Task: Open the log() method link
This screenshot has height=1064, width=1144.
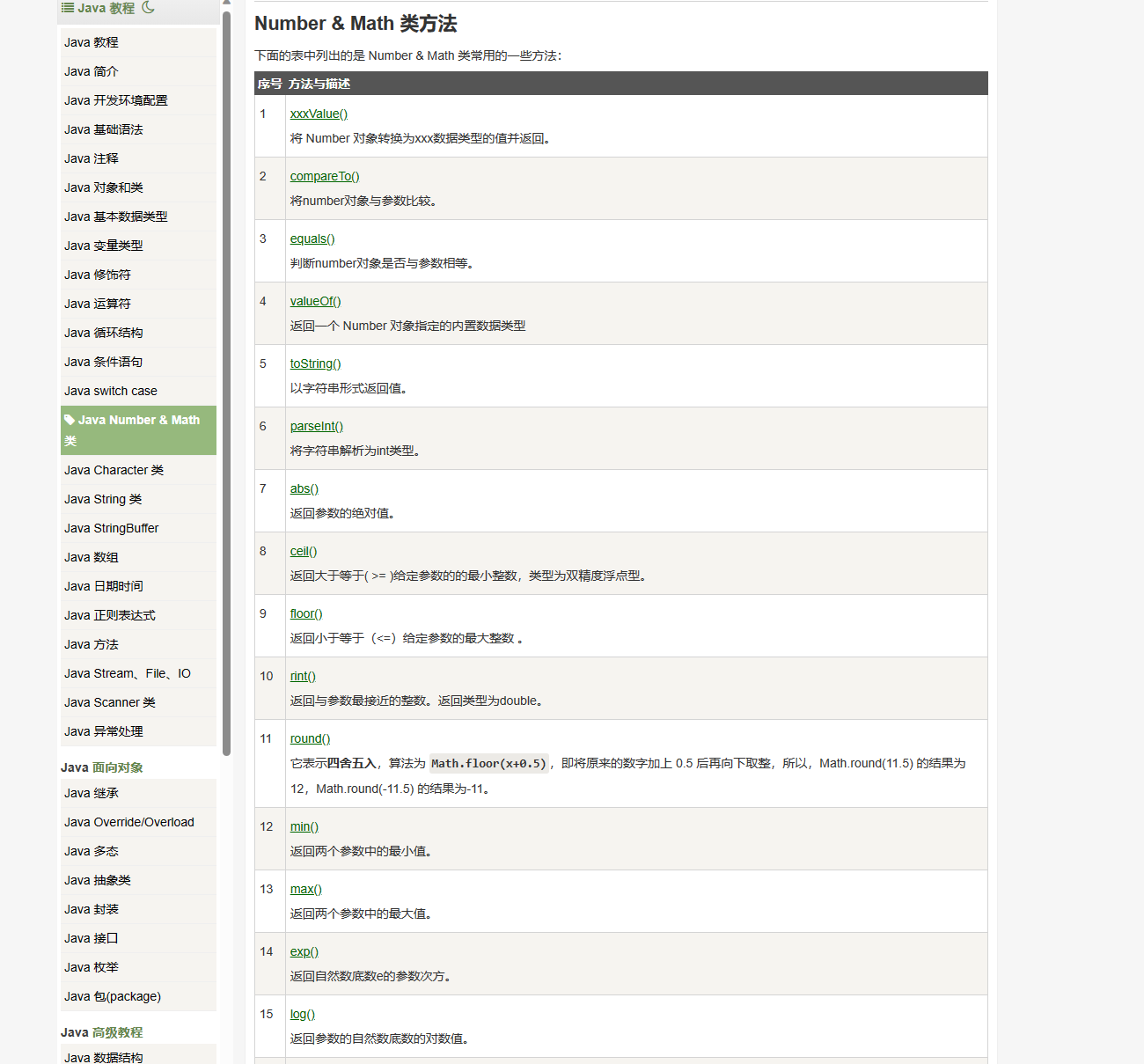Action: 303,1014
